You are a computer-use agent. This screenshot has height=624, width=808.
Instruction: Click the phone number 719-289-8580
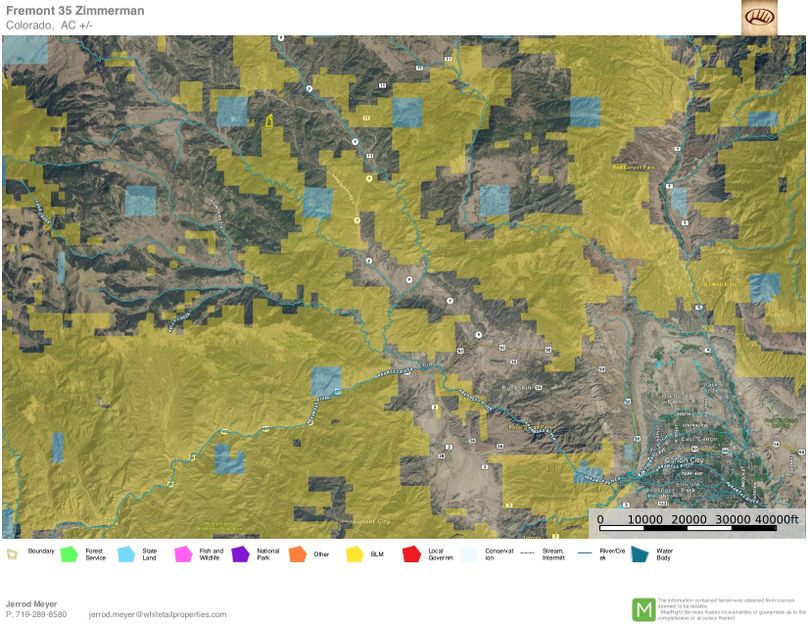[x=41, y=614]
